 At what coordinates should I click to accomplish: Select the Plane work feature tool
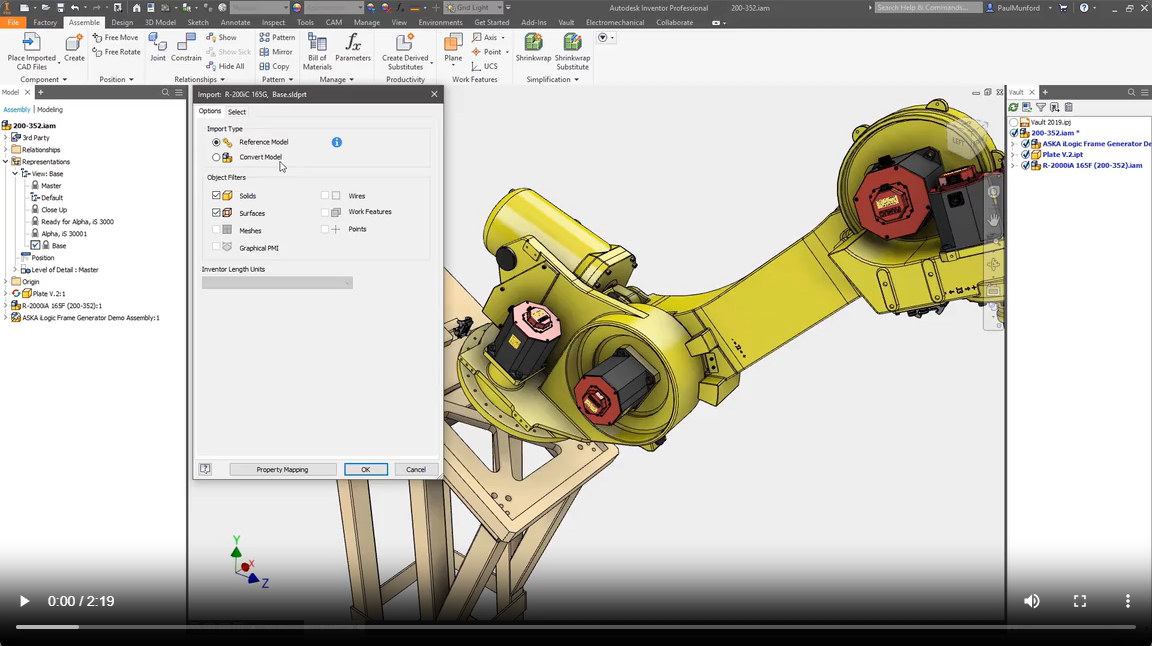(x=453, y=43)
